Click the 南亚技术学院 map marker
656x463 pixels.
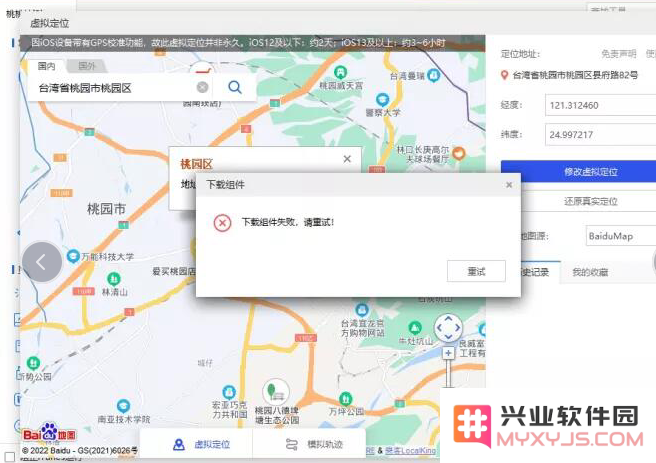(x=123, y=406)
